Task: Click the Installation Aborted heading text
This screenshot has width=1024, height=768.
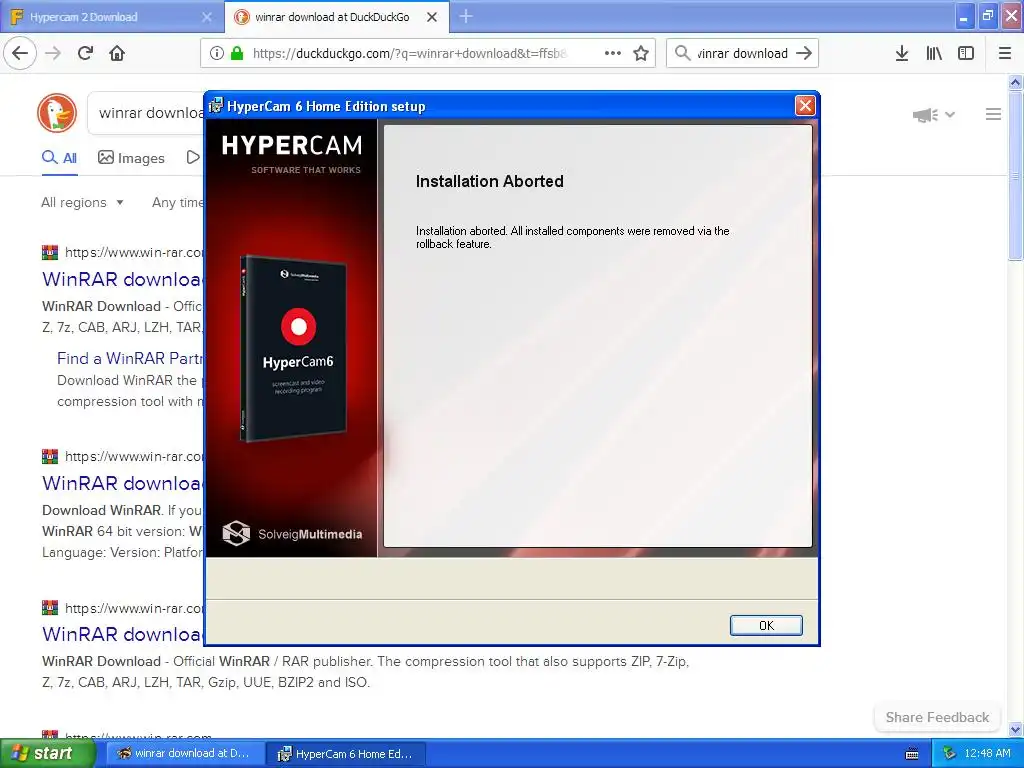Action: [x=489, y=181]
